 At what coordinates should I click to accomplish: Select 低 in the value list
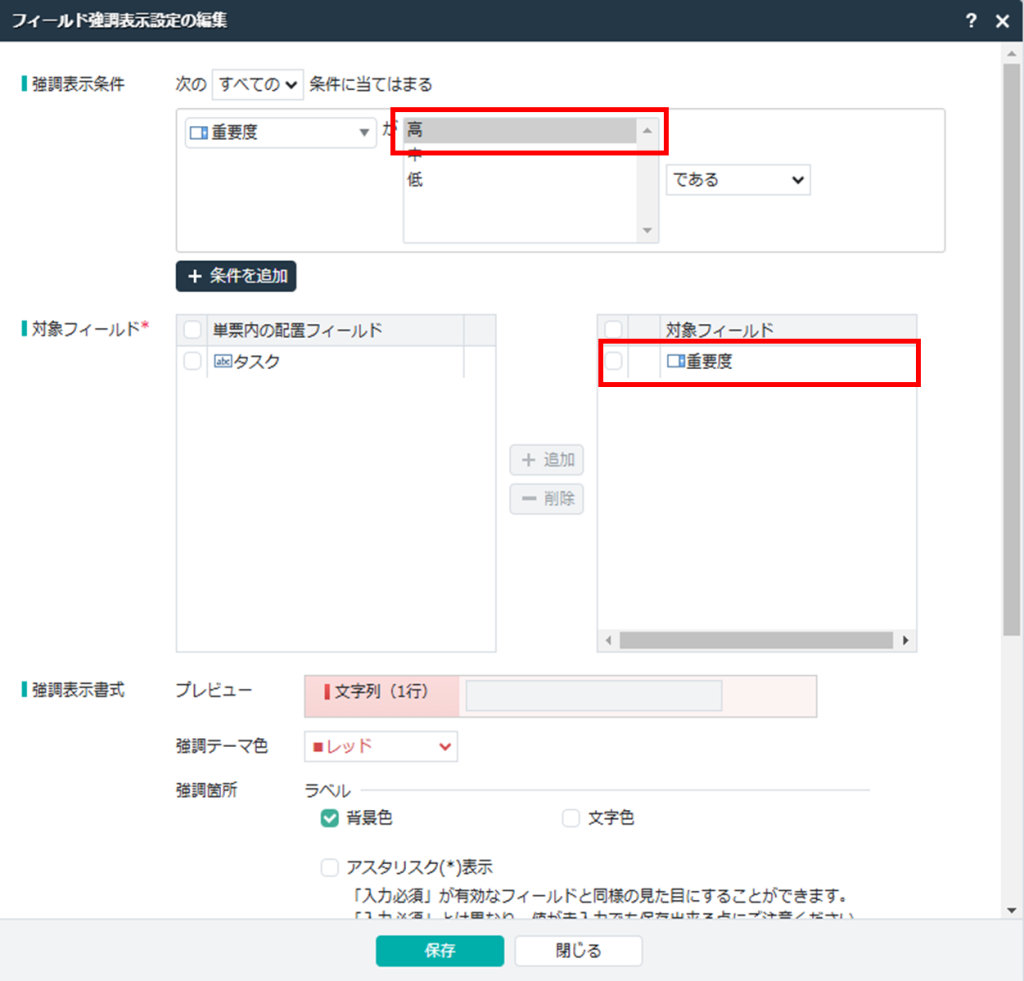pyautogui.click(x=415, y=181)
